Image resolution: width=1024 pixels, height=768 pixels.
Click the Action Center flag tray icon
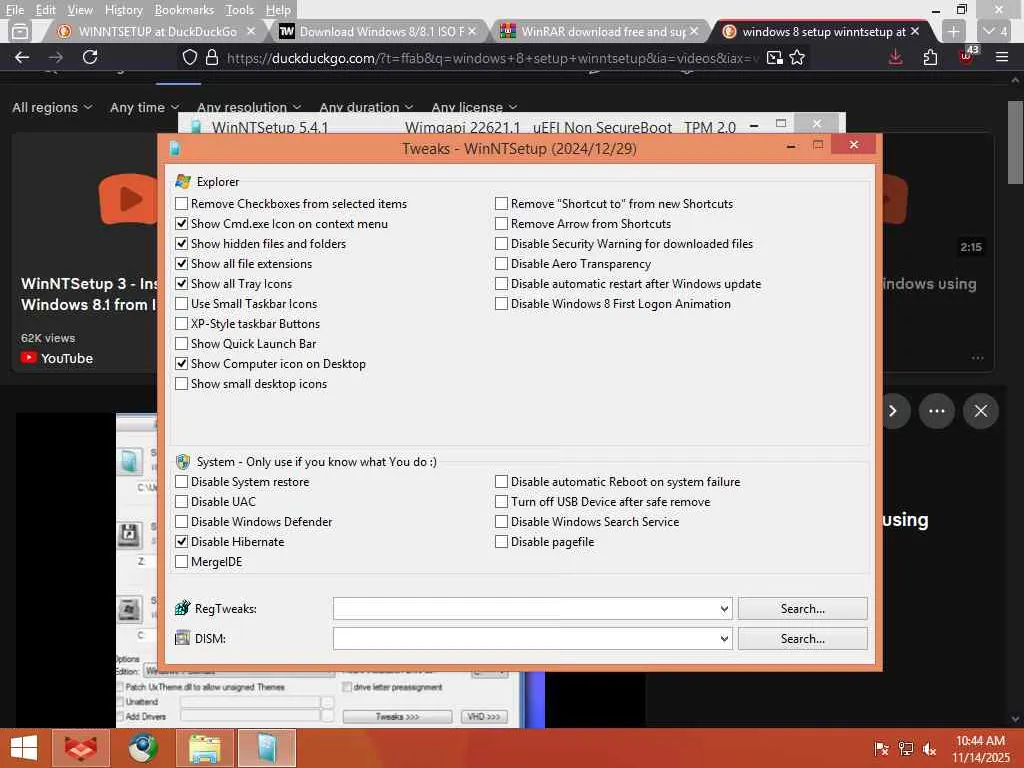pos(881,749)
